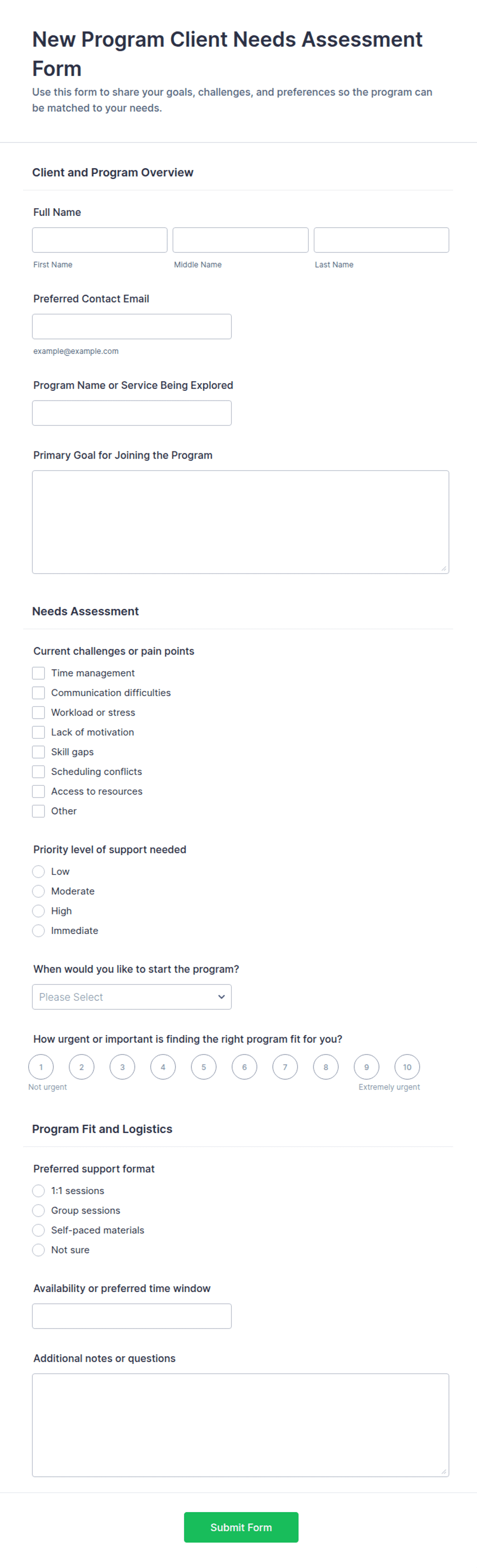Click the dropdown chevron arrow
This screenshot has width=477, height=1568.
[x=222, y=997]
